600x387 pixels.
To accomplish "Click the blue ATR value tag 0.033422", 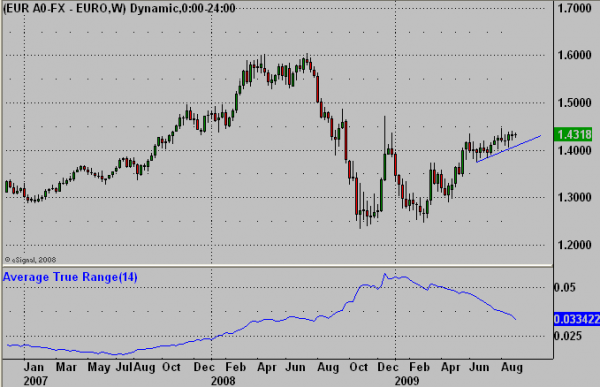I will click(577, 319).
